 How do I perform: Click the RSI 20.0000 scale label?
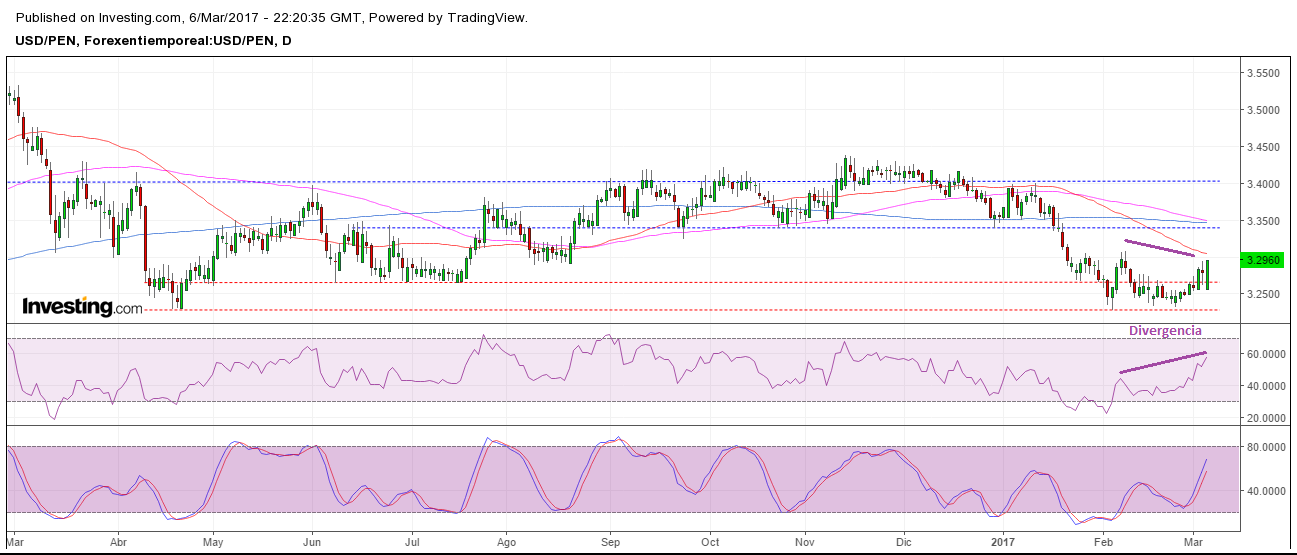point(1264,418)
